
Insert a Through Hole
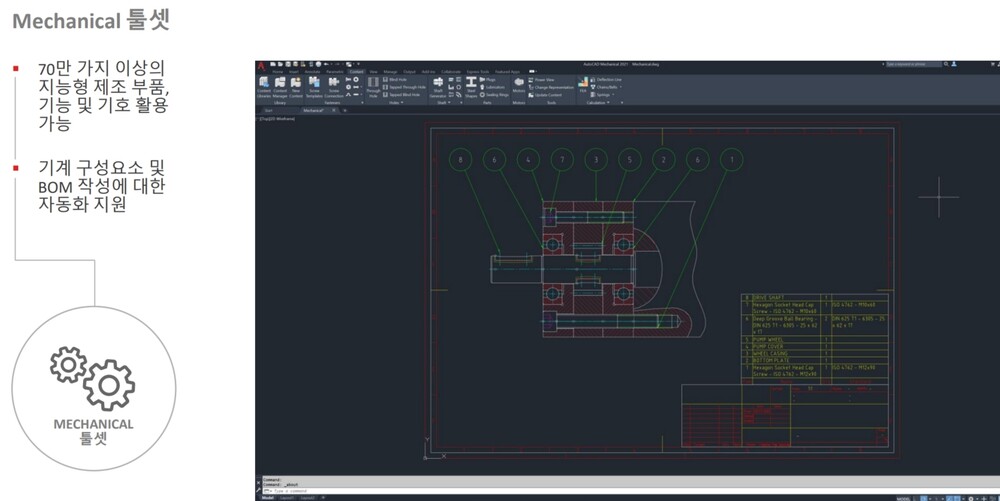(x=373, y=86)
